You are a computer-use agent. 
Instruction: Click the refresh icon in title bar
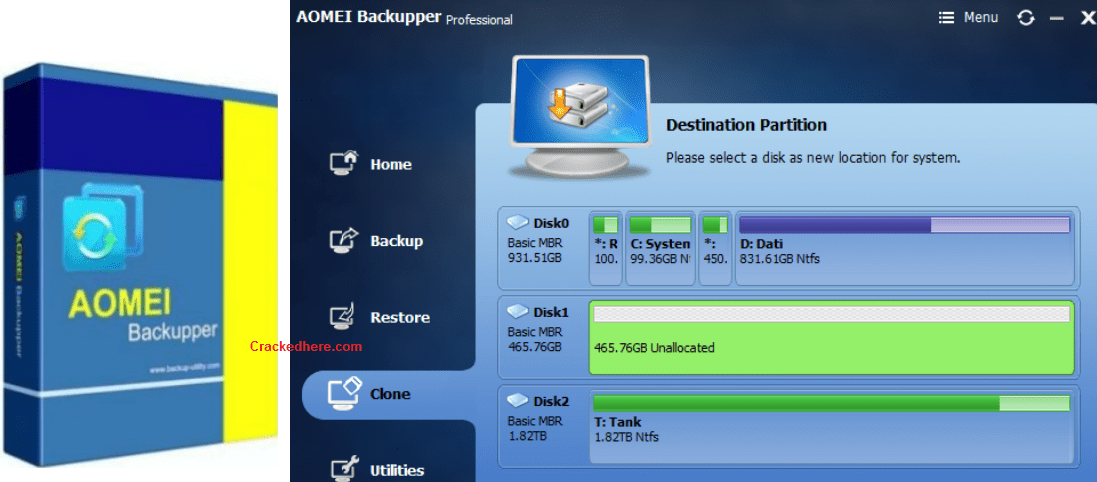click(x=1026, y=18)
